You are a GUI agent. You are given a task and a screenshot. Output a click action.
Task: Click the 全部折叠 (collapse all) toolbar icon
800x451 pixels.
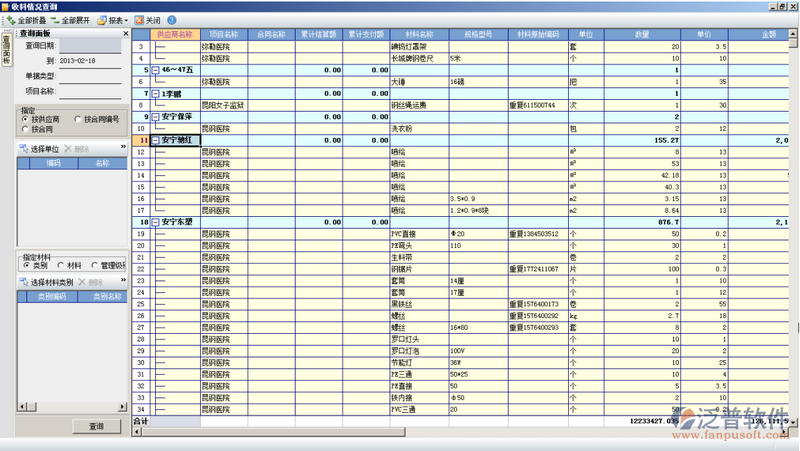point(10,20)
